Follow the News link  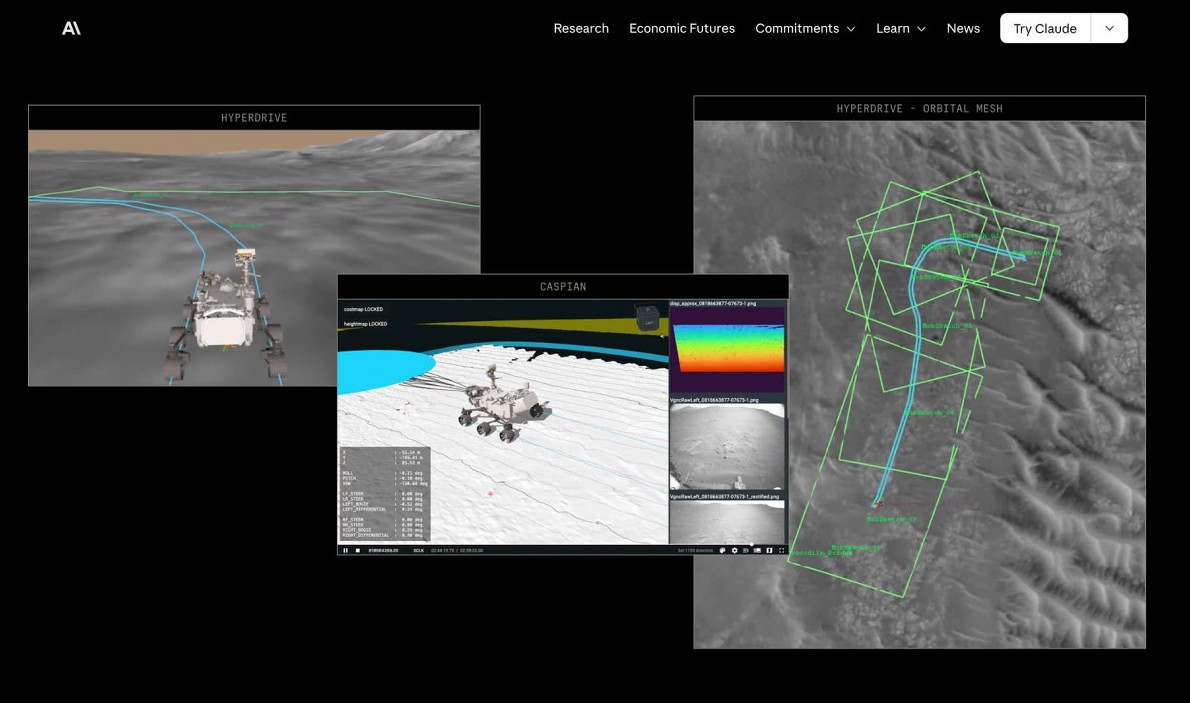pyautogui.click(x=963, y=28)
